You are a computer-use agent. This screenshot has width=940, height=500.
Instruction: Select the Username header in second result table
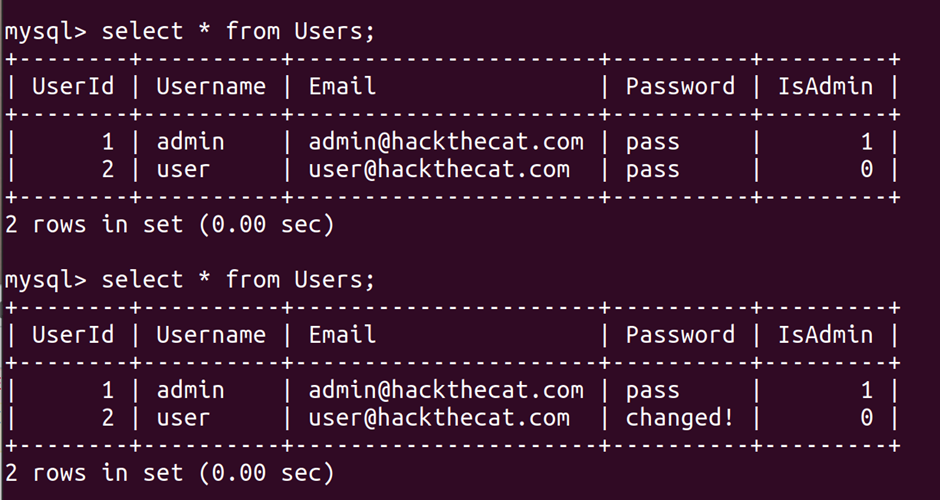point(211,334)
